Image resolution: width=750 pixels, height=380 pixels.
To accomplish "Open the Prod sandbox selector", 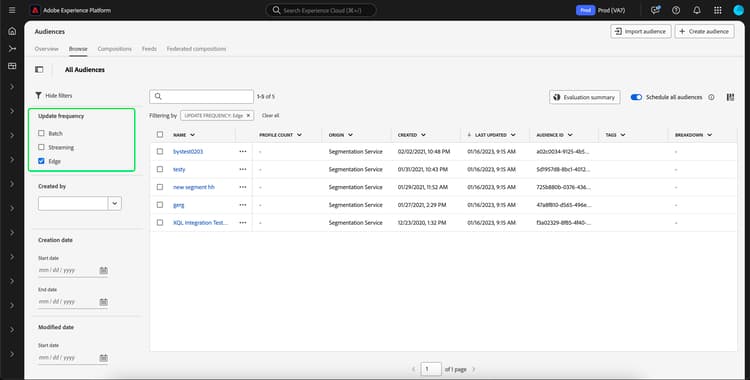I will [601, 10].
